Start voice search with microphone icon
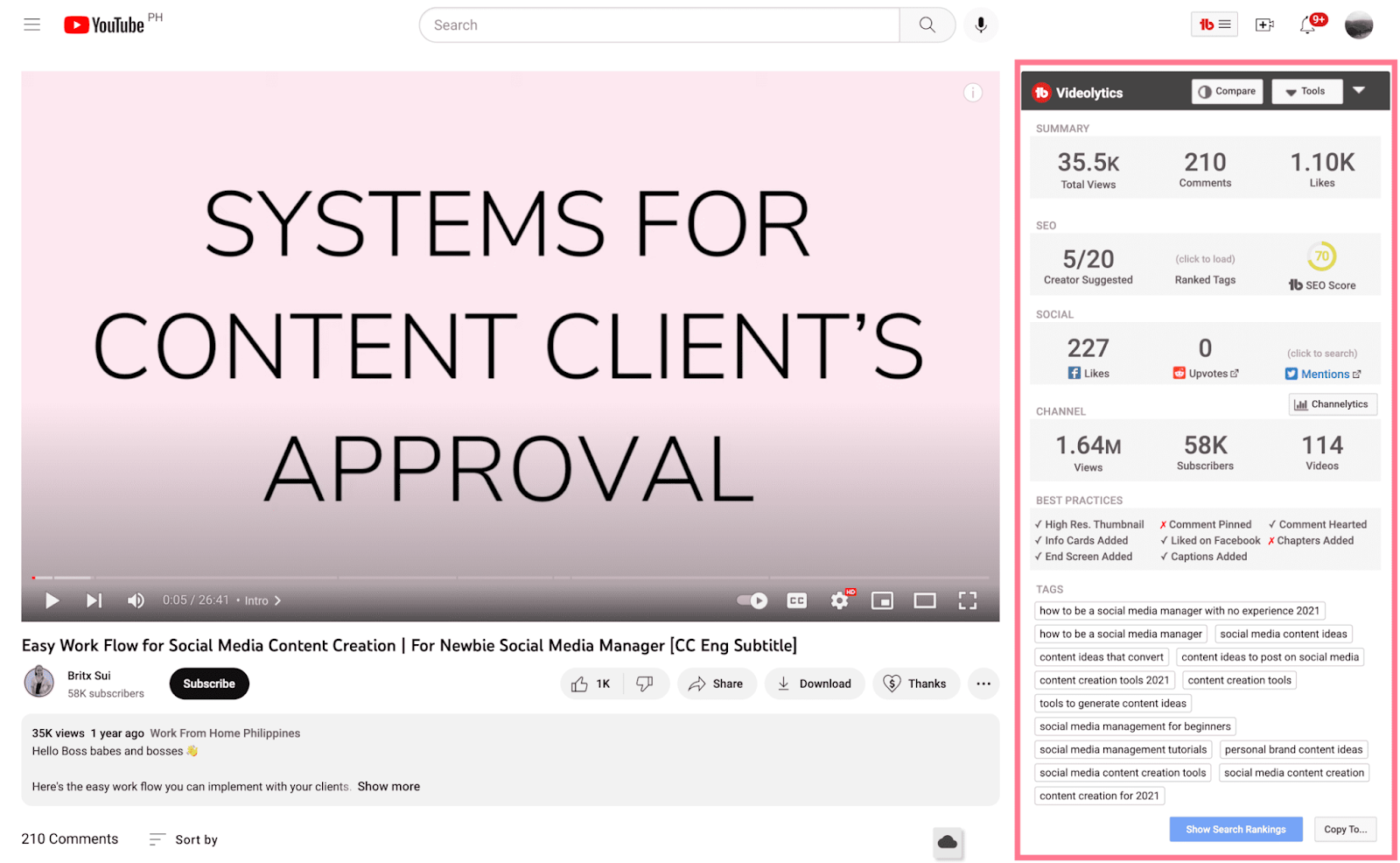1400x863 pixels. click(980, 25)
